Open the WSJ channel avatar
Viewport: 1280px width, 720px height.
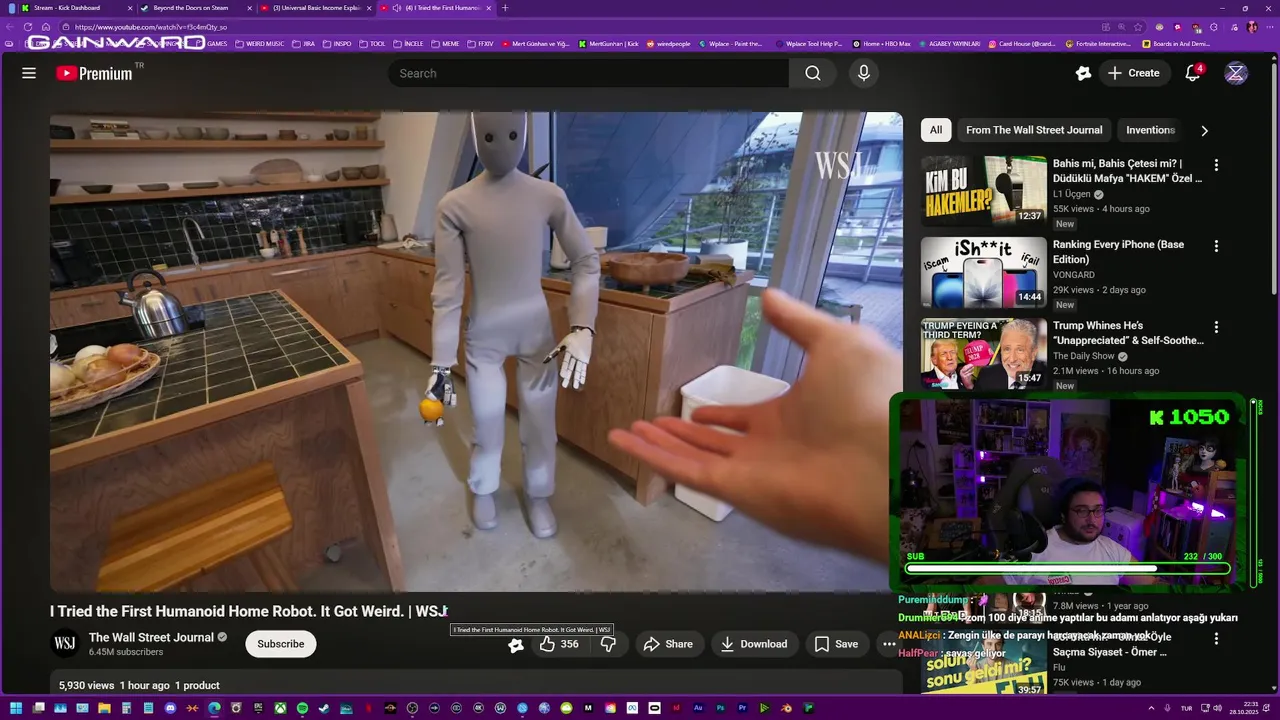65,643
